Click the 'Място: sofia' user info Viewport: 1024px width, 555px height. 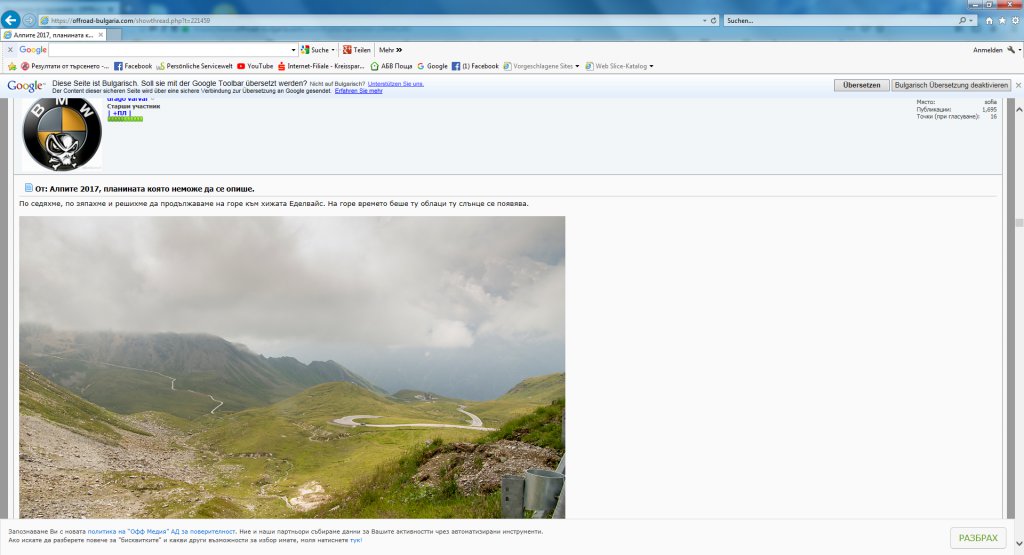tap(957, 103)
